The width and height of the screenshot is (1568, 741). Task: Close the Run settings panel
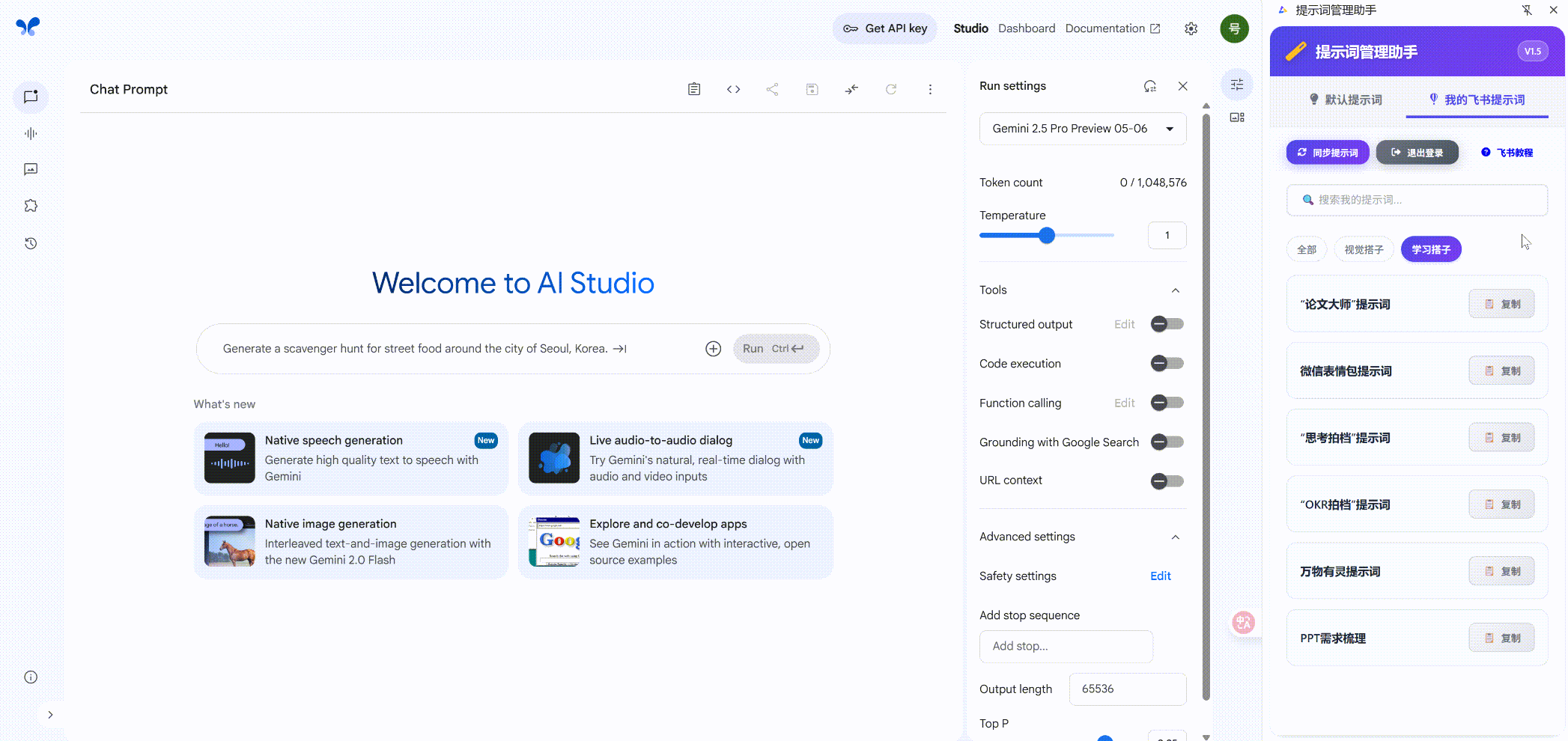(1183, 86)
